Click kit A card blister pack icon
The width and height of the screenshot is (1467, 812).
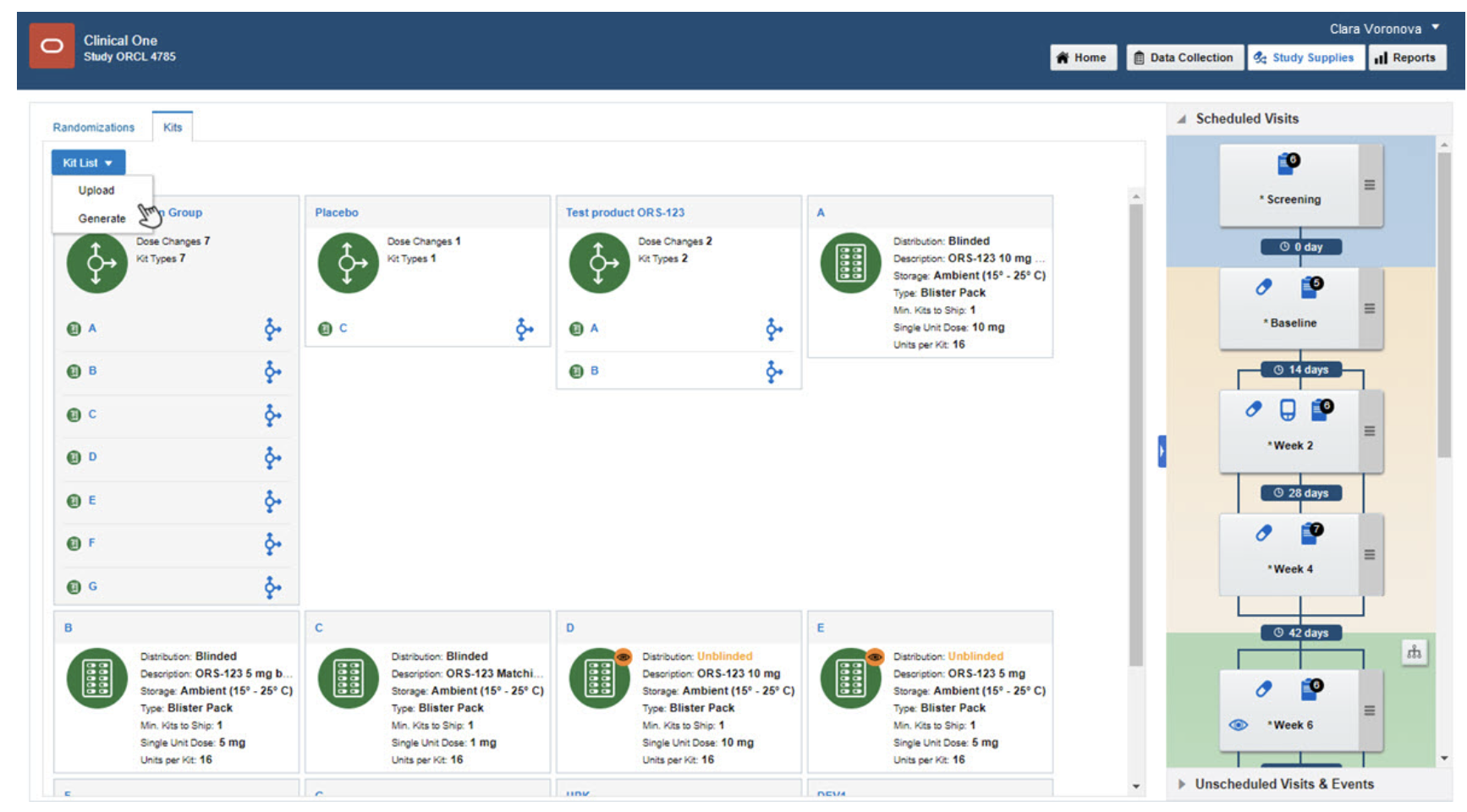tap(850, 263)
